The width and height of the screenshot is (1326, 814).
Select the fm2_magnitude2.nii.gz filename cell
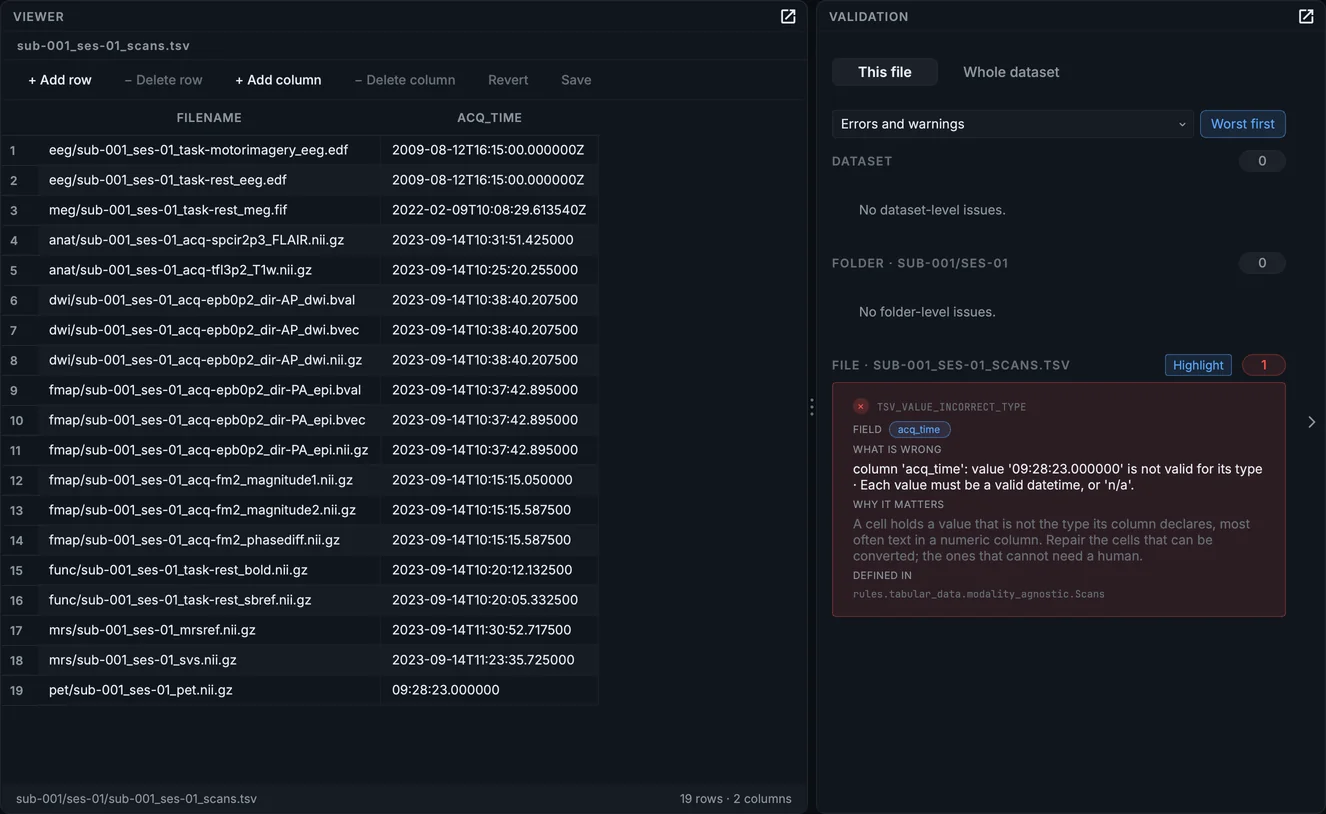(209, 510)
